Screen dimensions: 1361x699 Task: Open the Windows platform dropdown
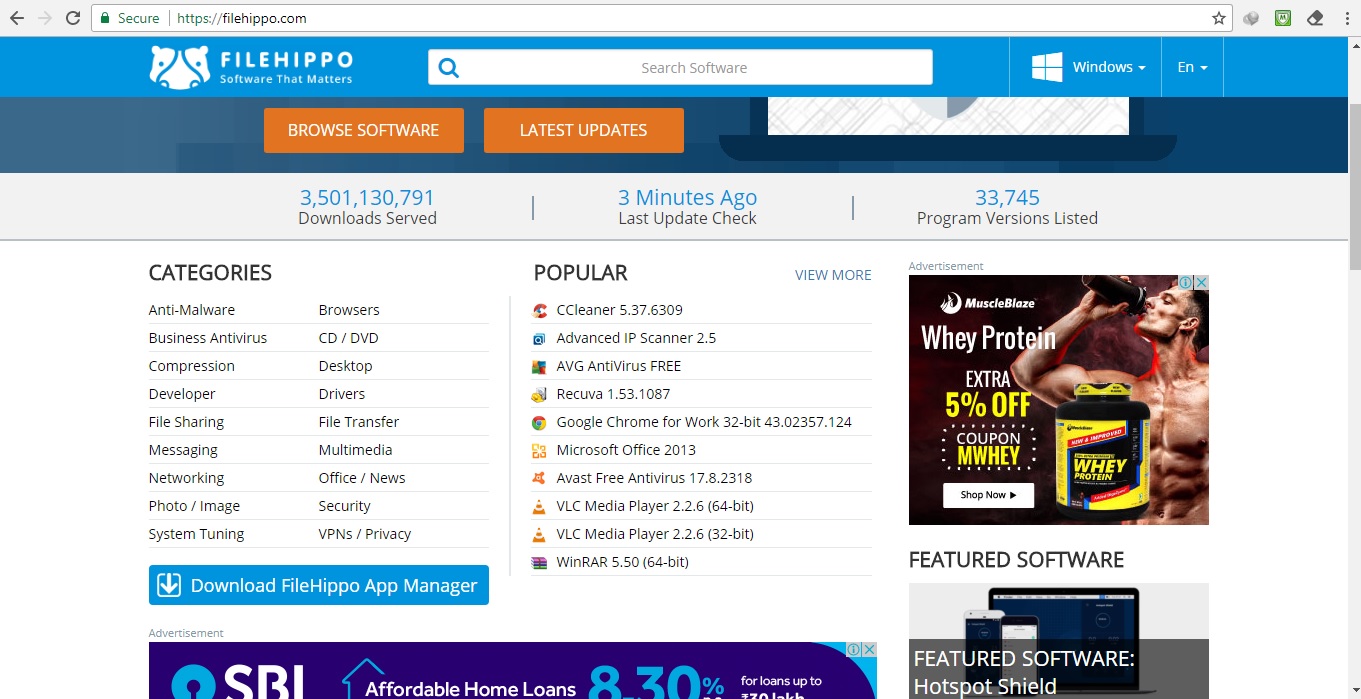point(1089,67)
